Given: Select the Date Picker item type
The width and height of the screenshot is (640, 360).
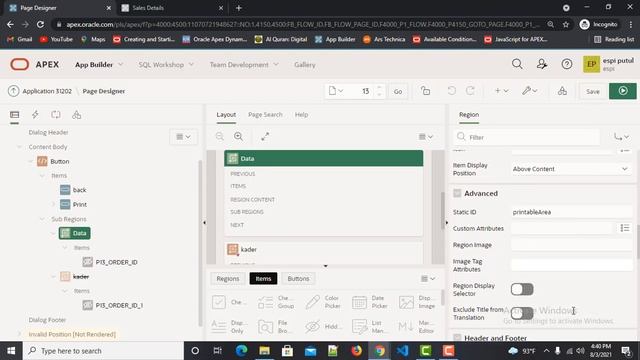Looking at the screenshot, I should (370, 302).
